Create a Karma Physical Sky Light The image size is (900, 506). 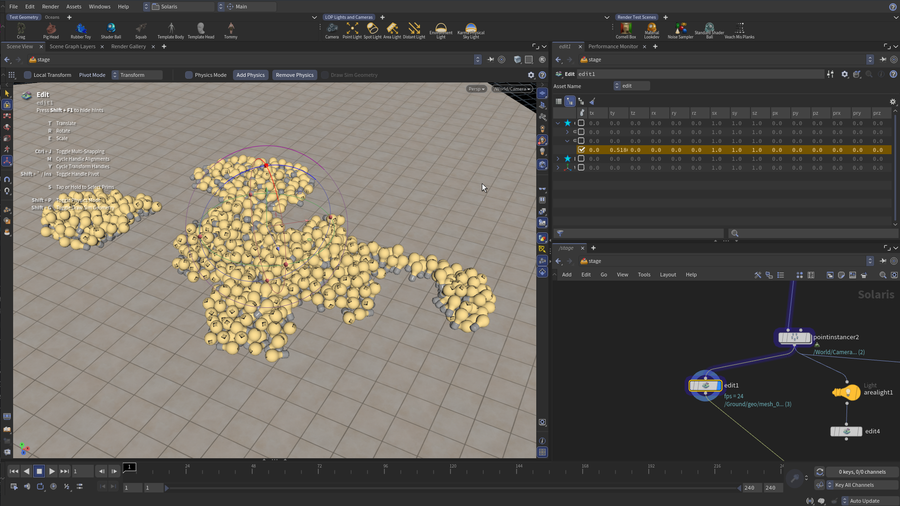tap(471, 30)
